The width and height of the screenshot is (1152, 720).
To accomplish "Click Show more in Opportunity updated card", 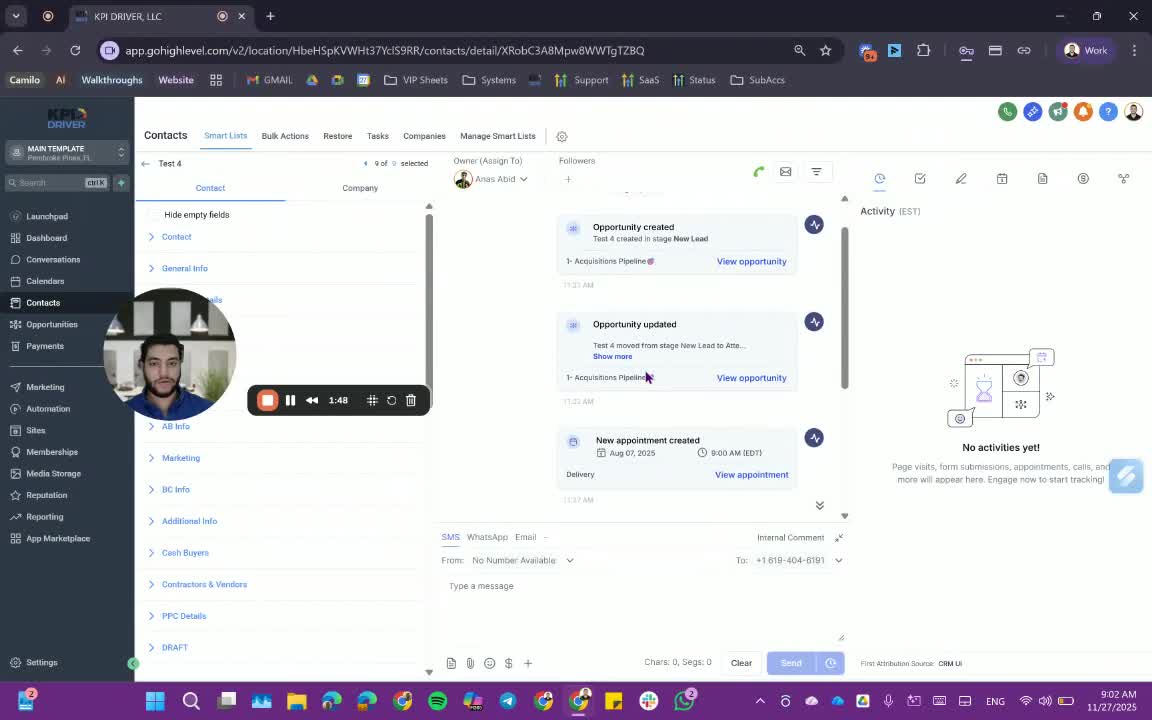I will point(612,356).
